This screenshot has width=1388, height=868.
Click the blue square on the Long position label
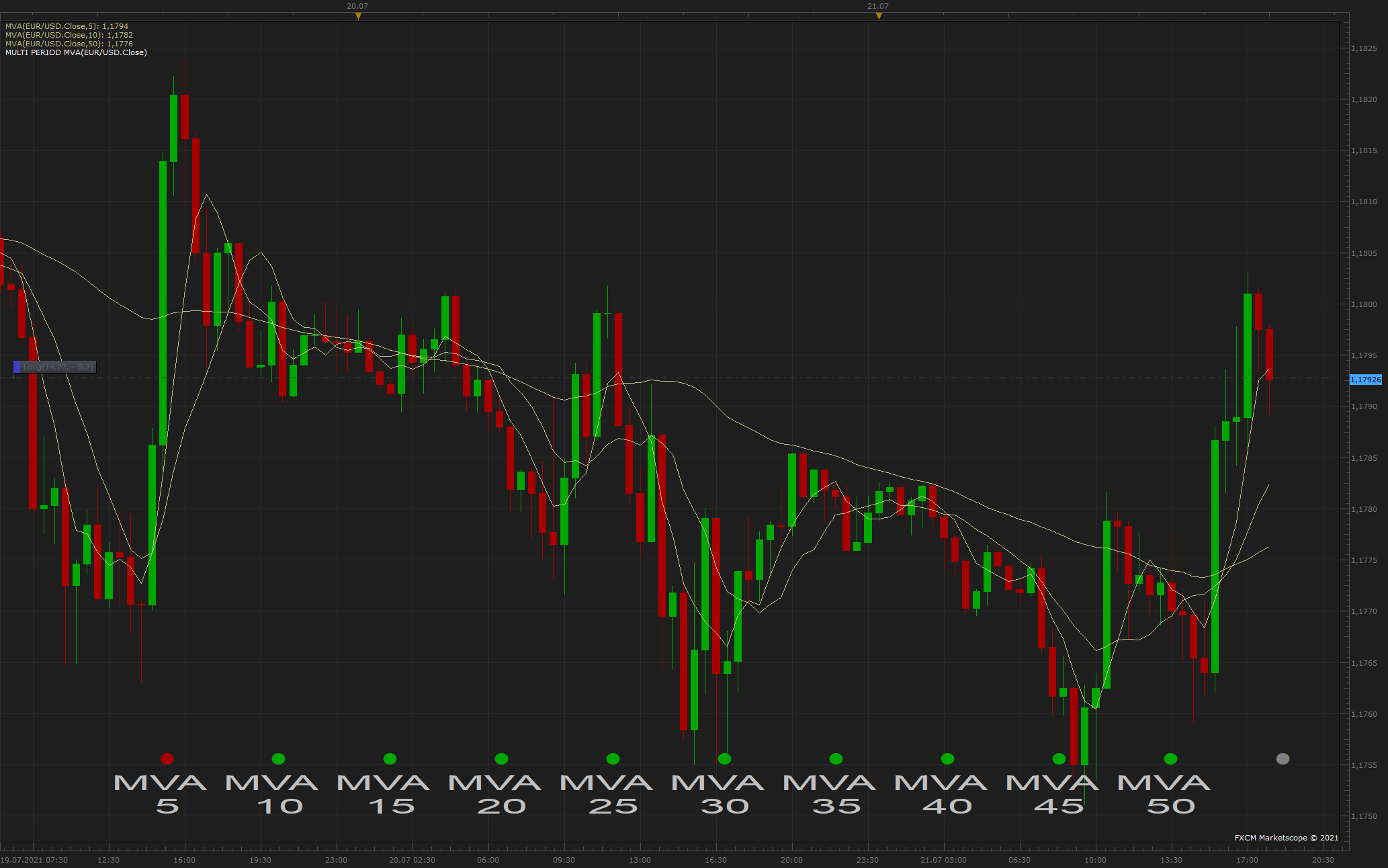point(17,367)
